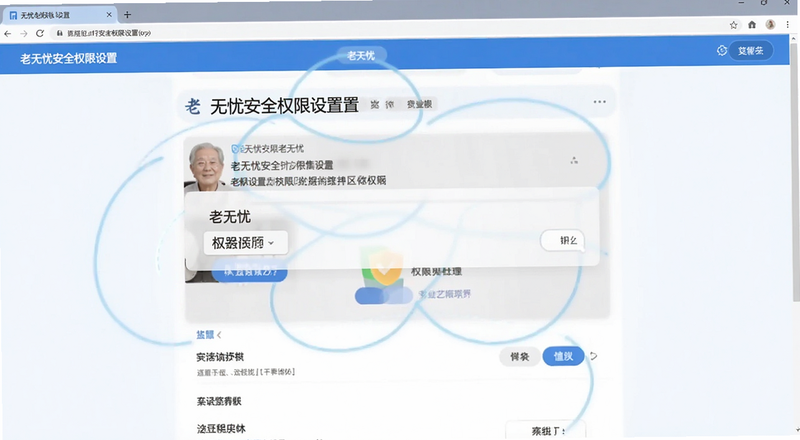Click the small gray description under first row

coord(246,372)
